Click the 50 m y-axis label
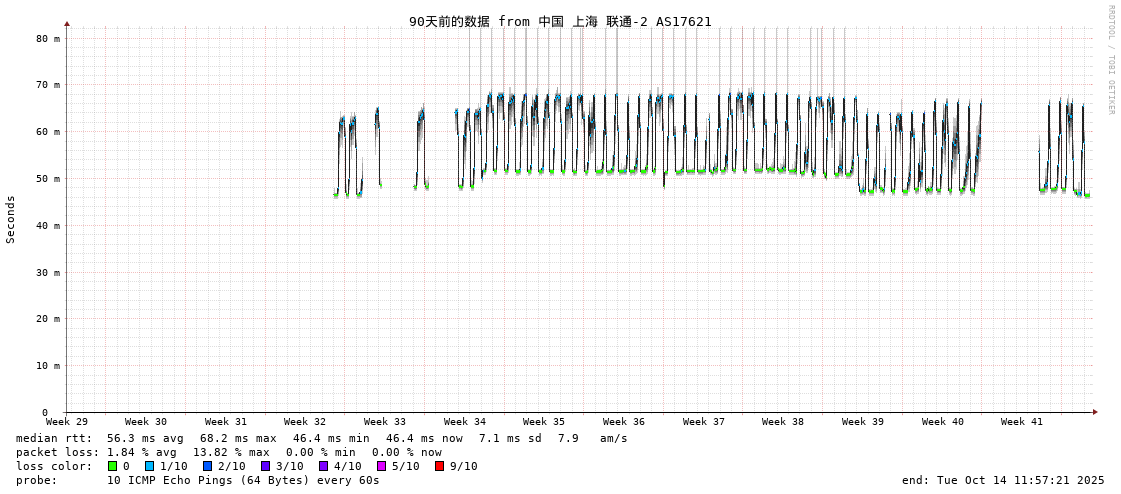1121x494 pixels. (x=48, y=179)
